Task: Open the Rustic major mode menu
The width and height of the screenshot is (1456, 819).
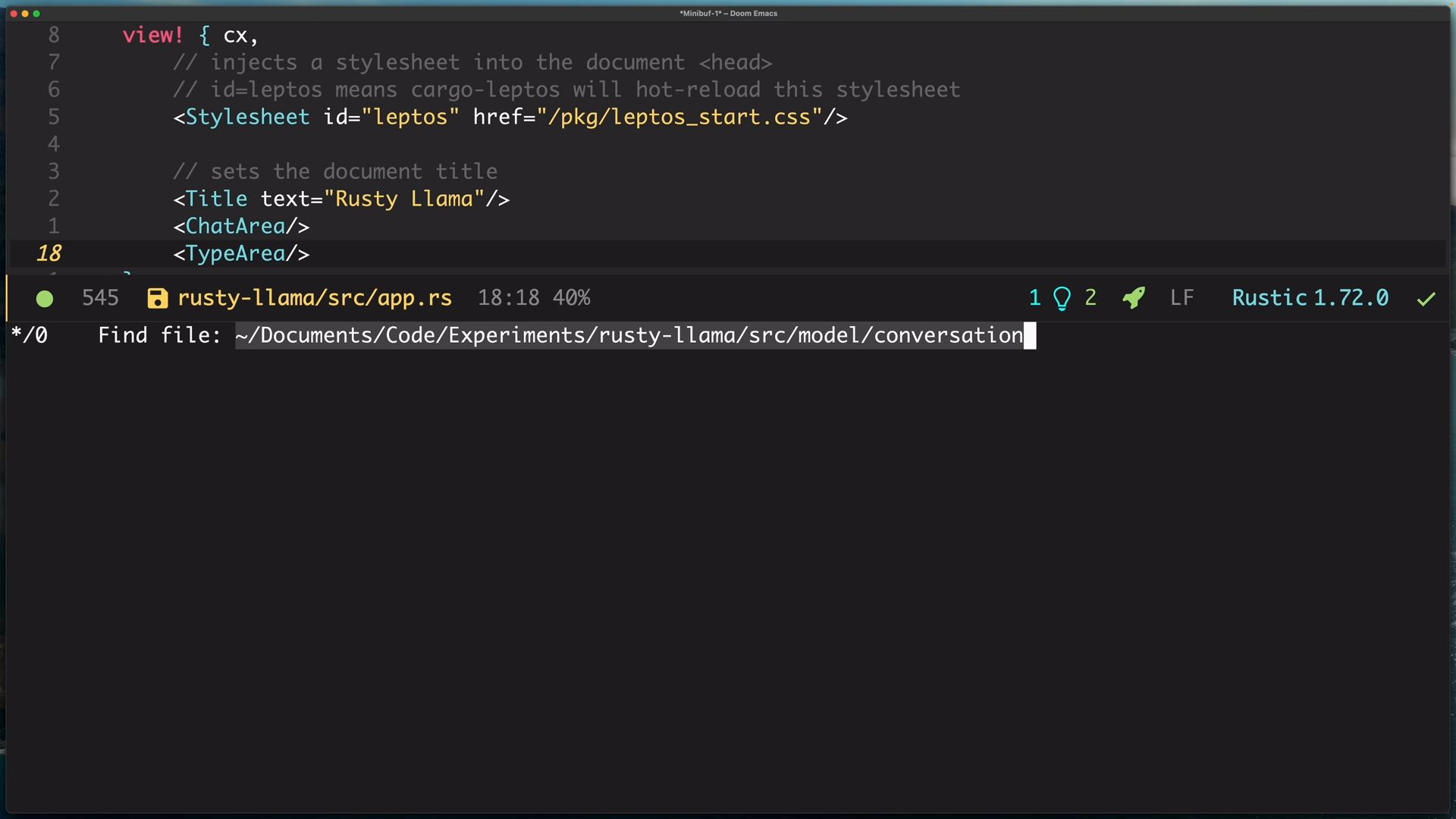Action: (1269, 298)
